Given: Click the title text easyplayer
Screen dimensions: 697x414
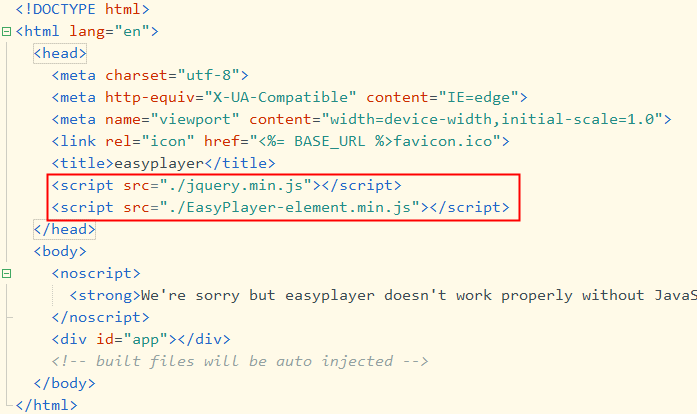Looking at the screenshot, I should click(x=159, y=164).
